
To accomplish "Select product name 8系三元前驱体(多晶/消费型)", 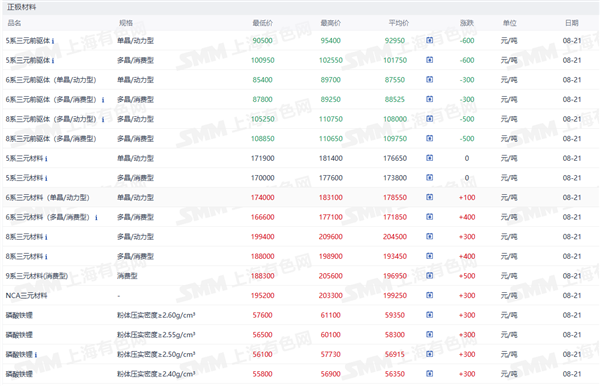I will tap(51, 138).
